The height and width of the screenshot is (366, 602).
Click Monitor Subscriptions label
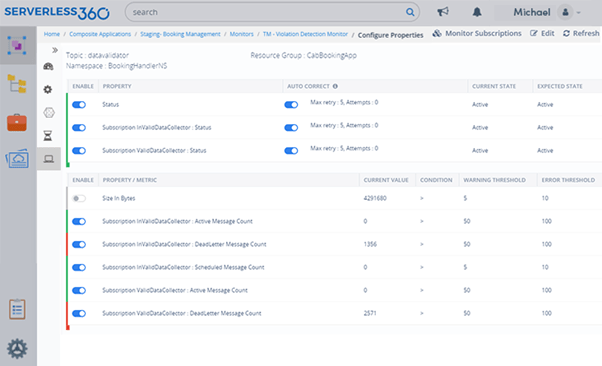click(483, 33)
